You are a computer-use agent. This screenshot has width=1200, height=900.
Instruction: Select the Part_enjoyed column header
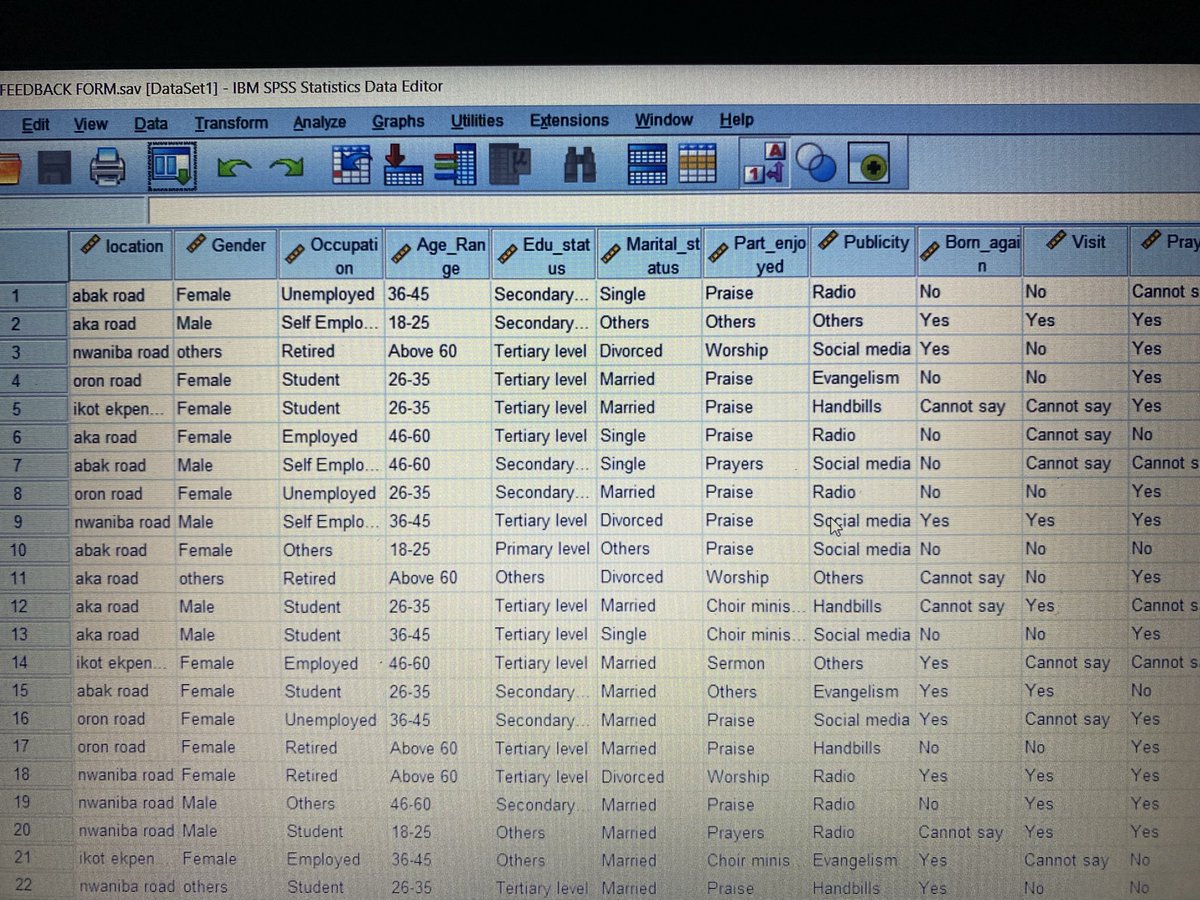[757, 254]
